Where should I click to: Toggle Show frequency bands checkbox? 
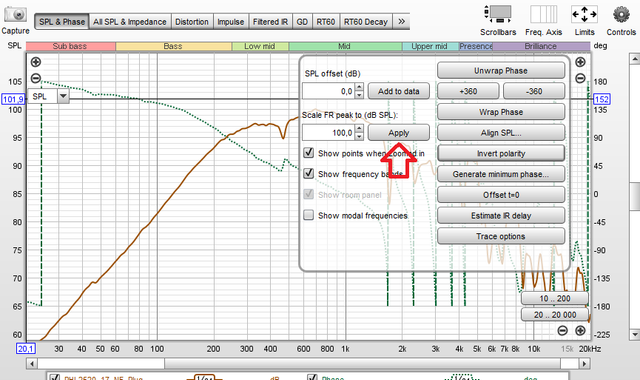[309, 174]
